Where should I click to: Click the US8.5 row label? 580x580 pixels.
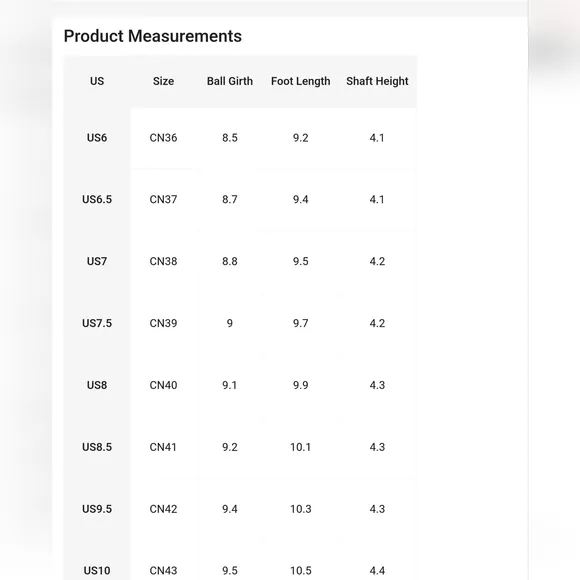coord(97,447)
